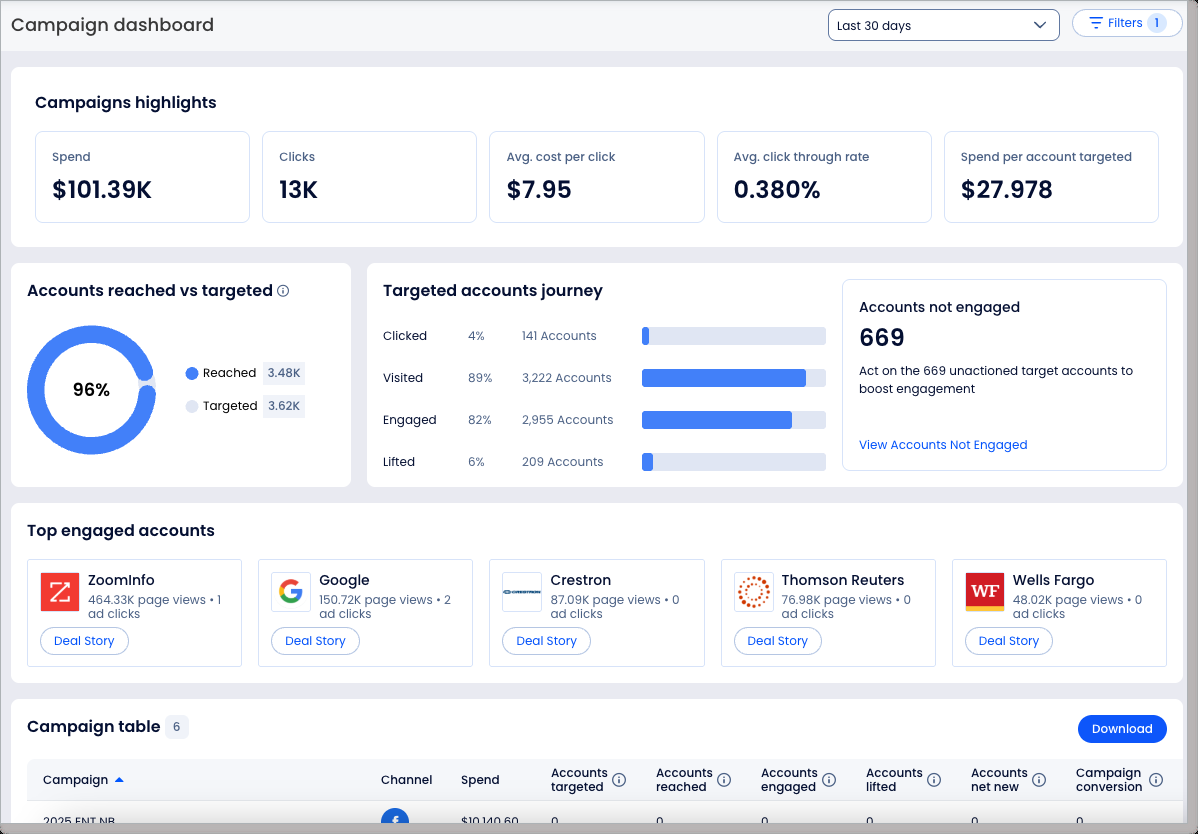Click the Campaign column header
This screenshot has width=1198, height=834.
[76, 780]
